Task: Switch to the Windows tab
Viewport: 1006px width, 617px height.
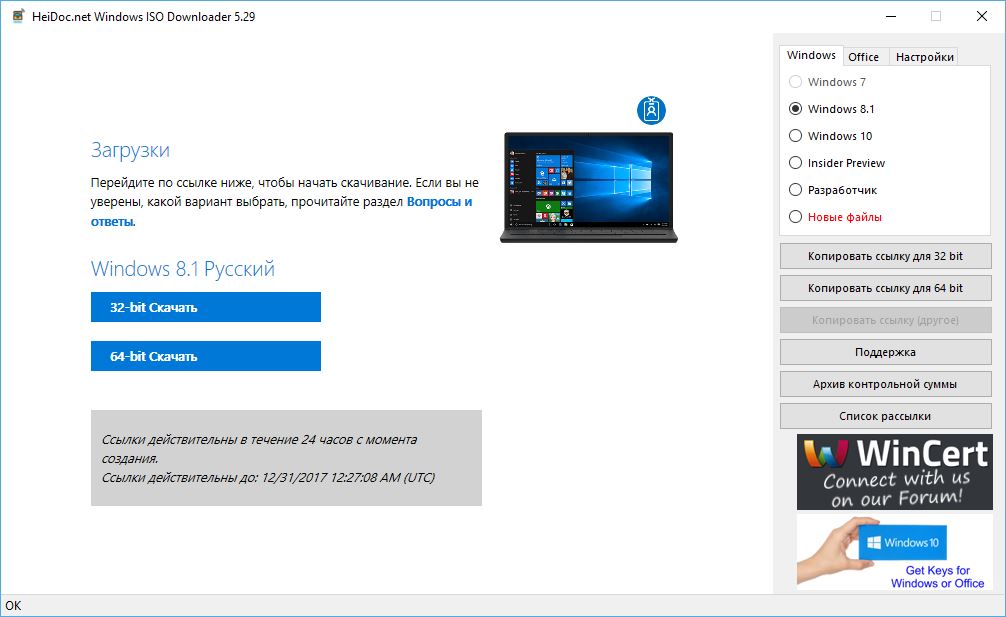Action: click(811, 56)
